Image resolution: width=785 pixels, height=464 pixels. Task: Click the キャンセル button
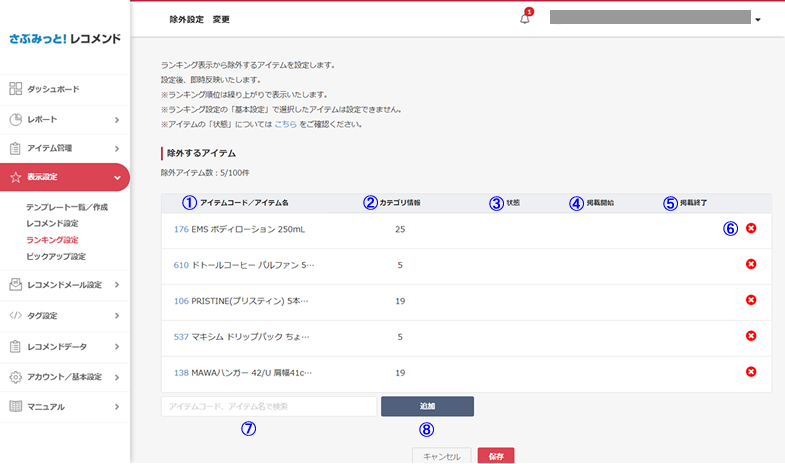[x=442, y=455]
